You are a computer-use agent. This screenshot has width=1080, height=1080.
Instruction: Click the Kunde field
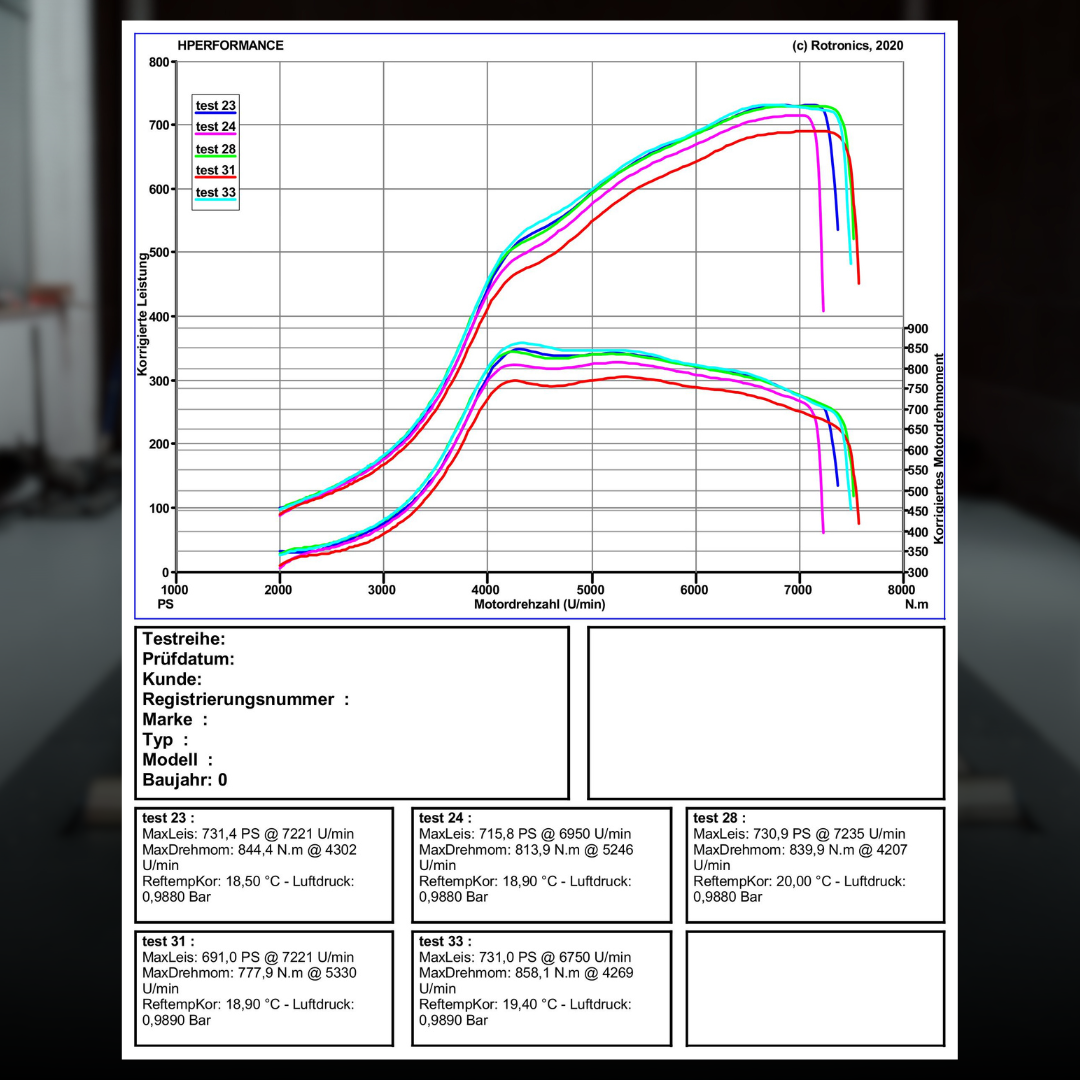[172, 679]
